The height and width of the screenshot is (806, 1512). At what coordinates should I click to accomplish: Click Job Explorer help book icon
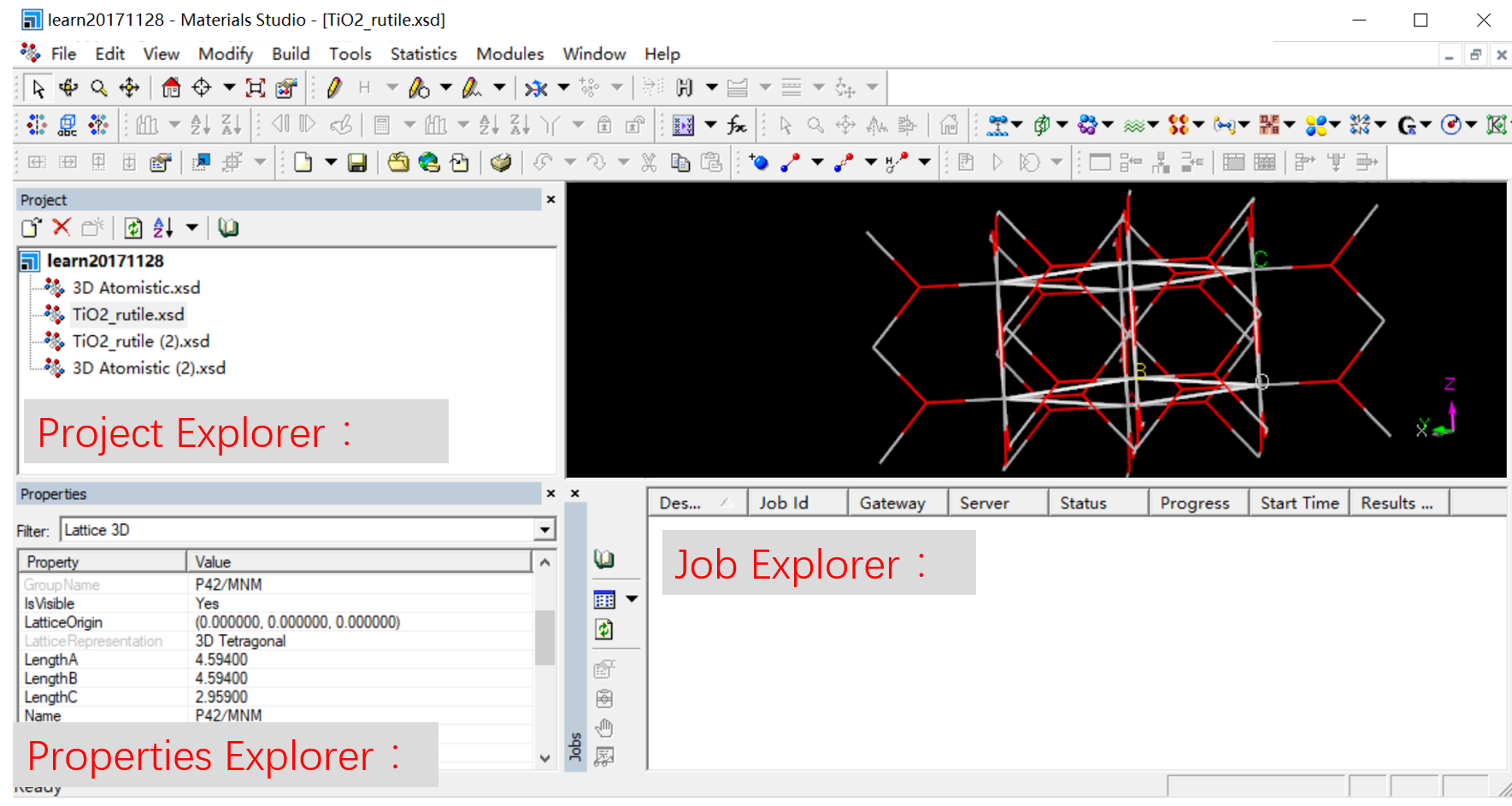pos(604,559)
